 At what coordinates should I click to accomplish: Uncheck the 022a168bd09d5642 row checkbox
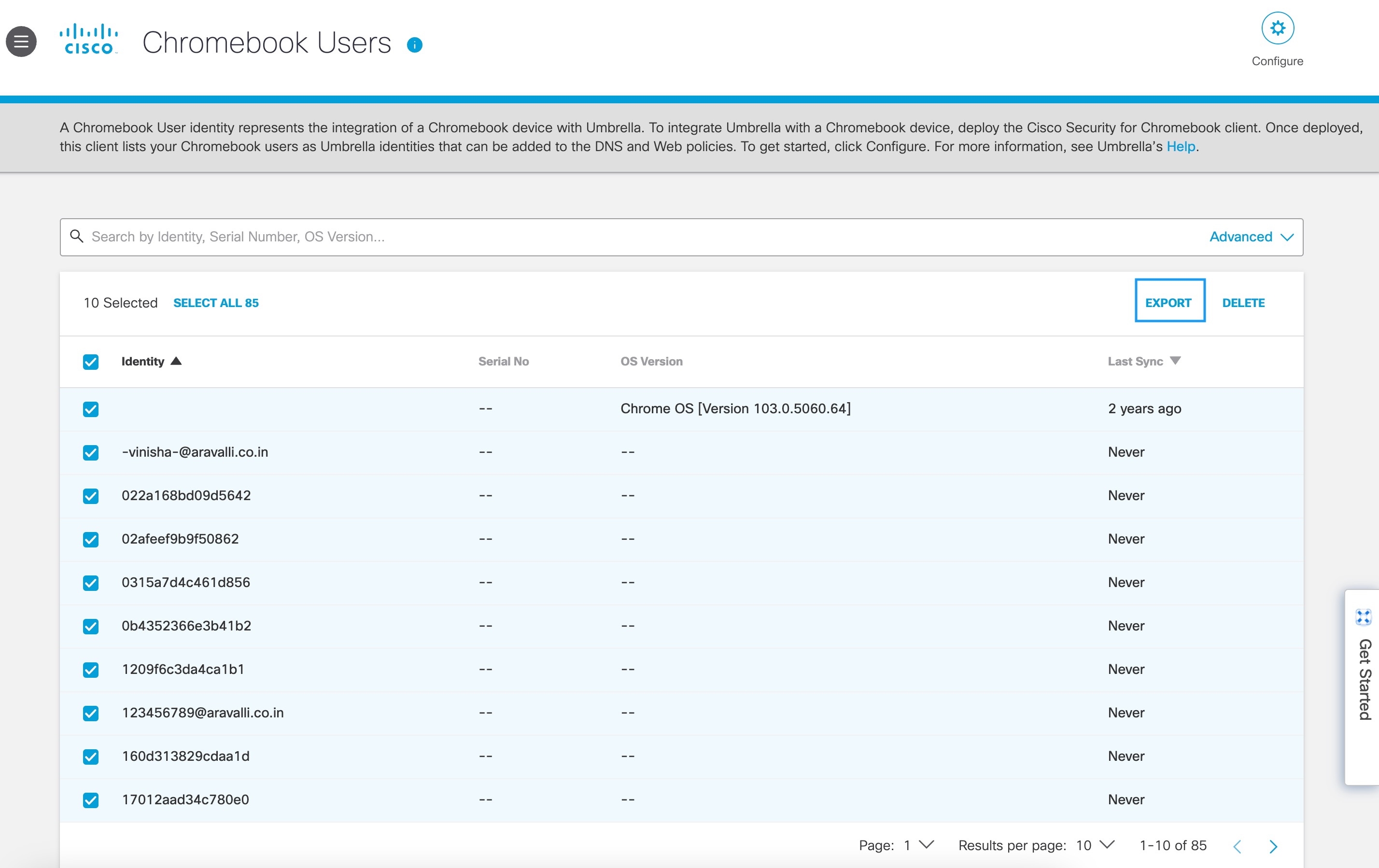[x=90, y=496]
